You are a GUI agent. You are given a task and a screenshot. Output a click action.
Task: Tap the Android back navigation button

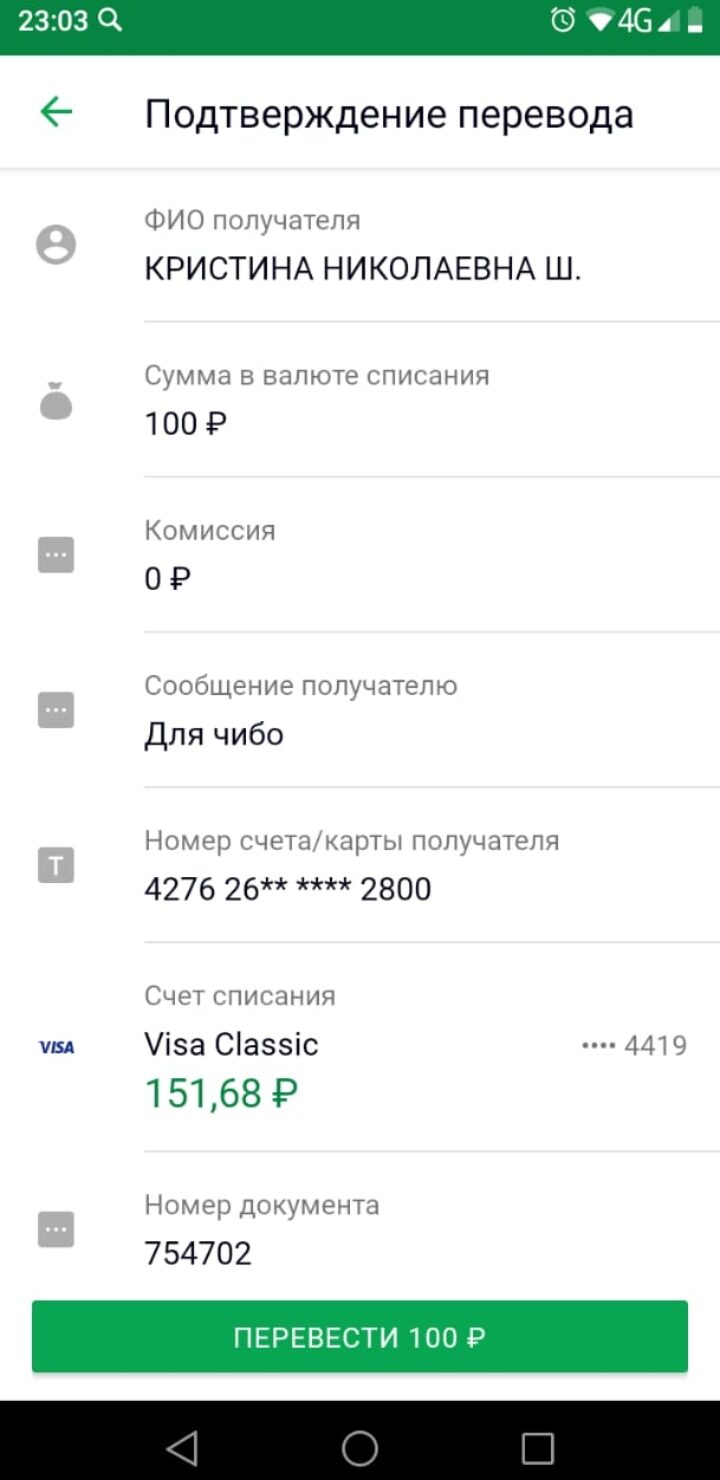point(182,1447)
